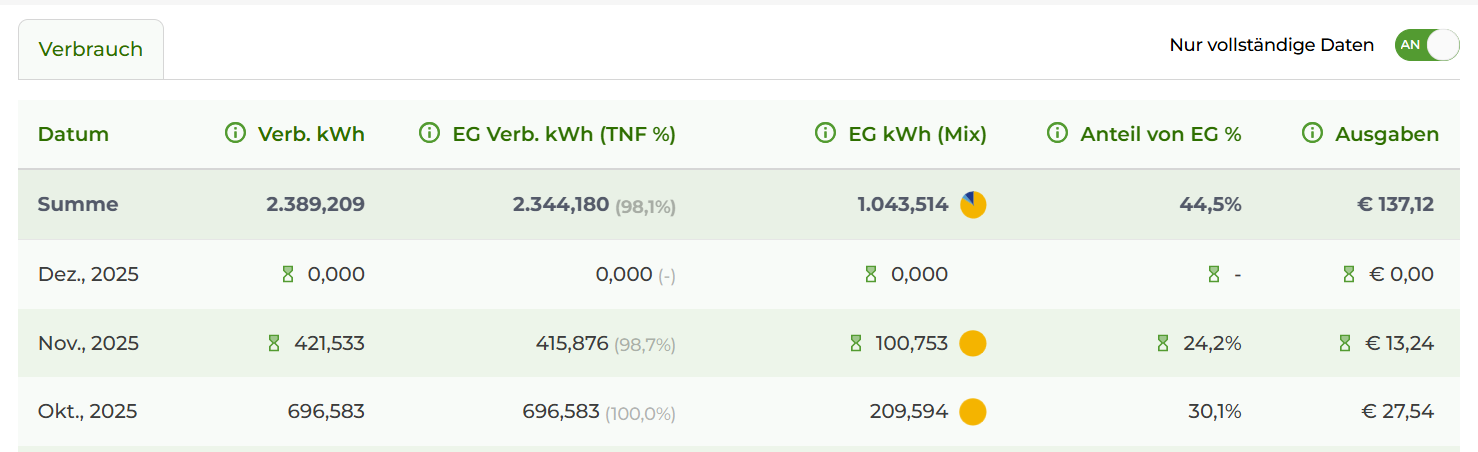Click info icon next to Verb. kWh
Image resolution: width=1478 pixels, height=452 pixels.
click(x=236, y=134)
